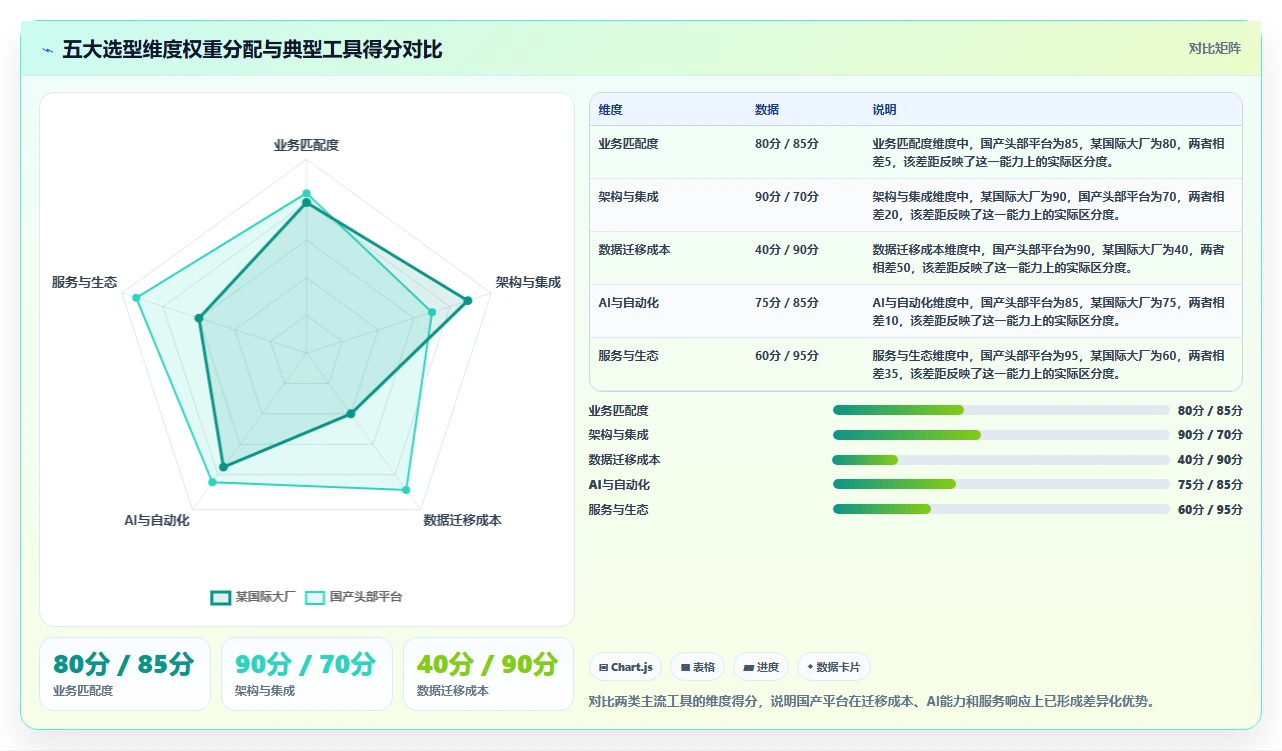Click the 数据迁移成本 progress bar
Viewport: 1282px width, 751px height.
1001,460
